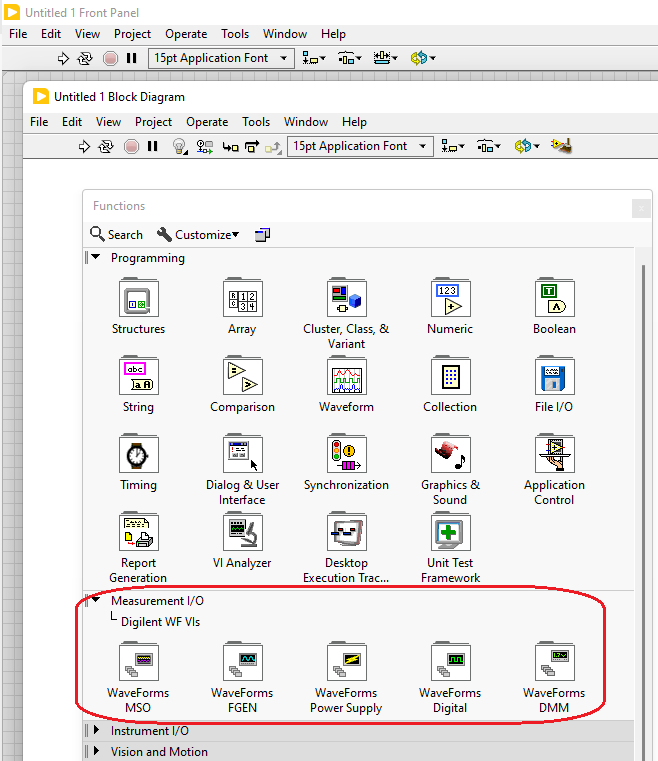Run the VI from Block Diagram toolbar
This screenshot has width=658, height=761.
coord(84,147)
